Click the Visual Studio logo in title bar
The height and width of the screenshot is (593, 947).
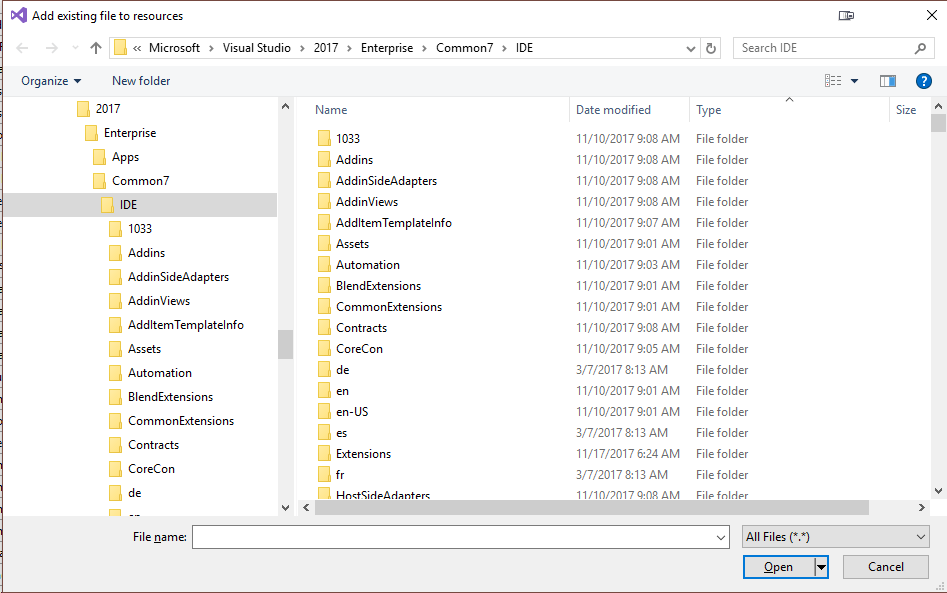(19, 15)
